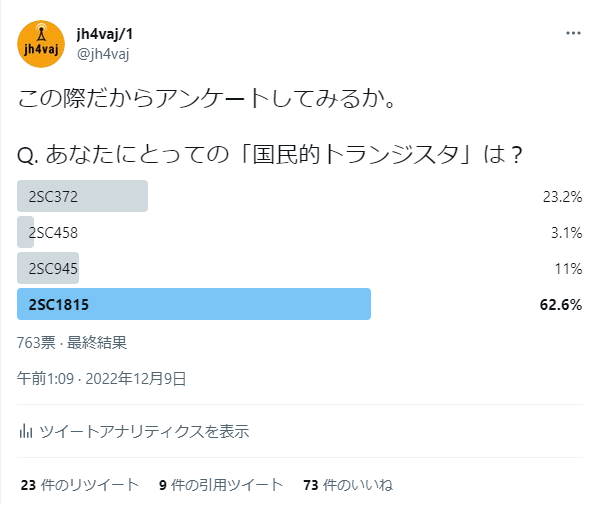Click the poll question text 国民的トランジスタ
This screenshot has height=505, width=595.
[356, 155]
